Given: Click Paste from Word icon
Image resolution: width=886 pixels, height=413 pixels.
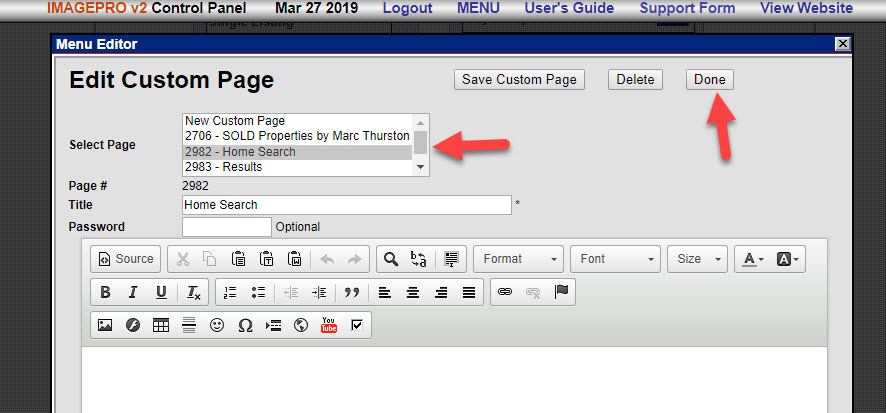Looking at the screenshot, I should coord(295,259).
